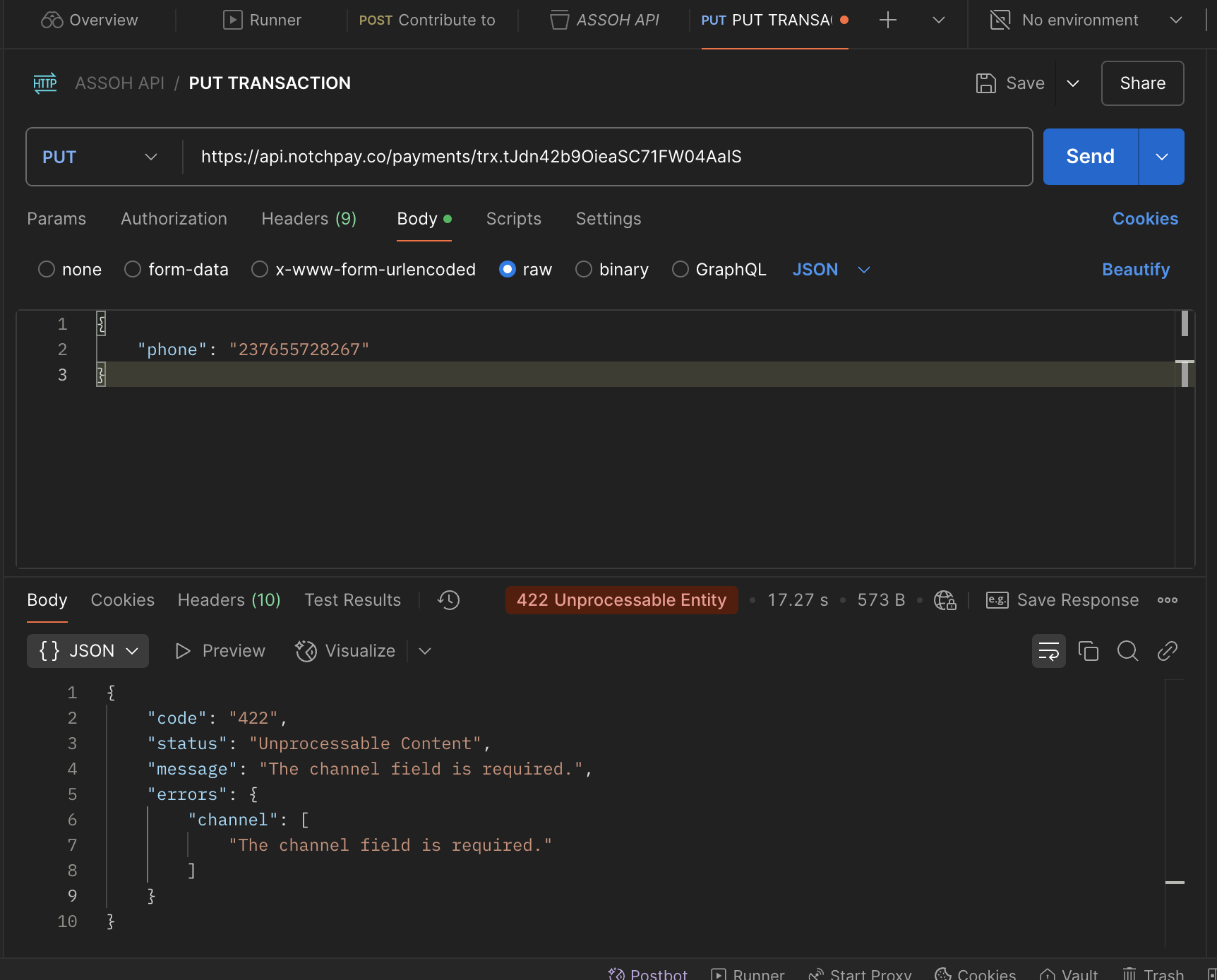Viewport: 1217px width, 980px height.
Task: Select x-www-form-urlencoded body type
Action: 260,270
